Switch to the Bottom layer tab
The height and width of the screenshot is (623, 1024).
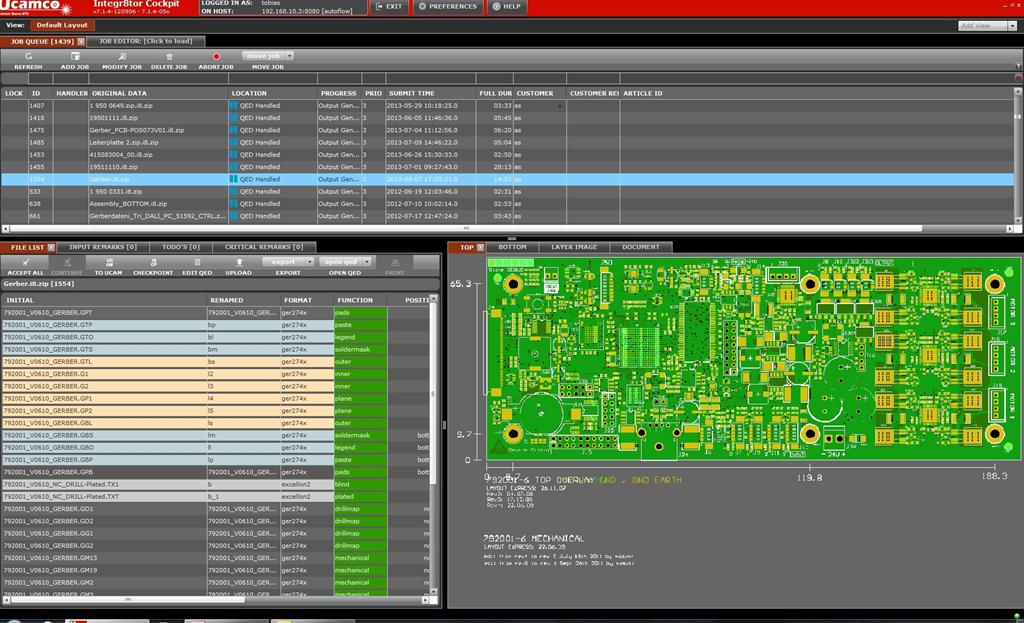pos(512,247)
